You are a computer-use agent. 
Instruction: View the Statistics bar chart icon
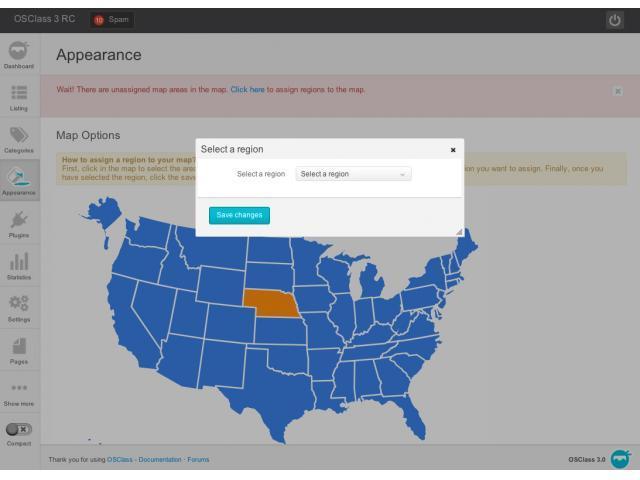tap(19, 262)
